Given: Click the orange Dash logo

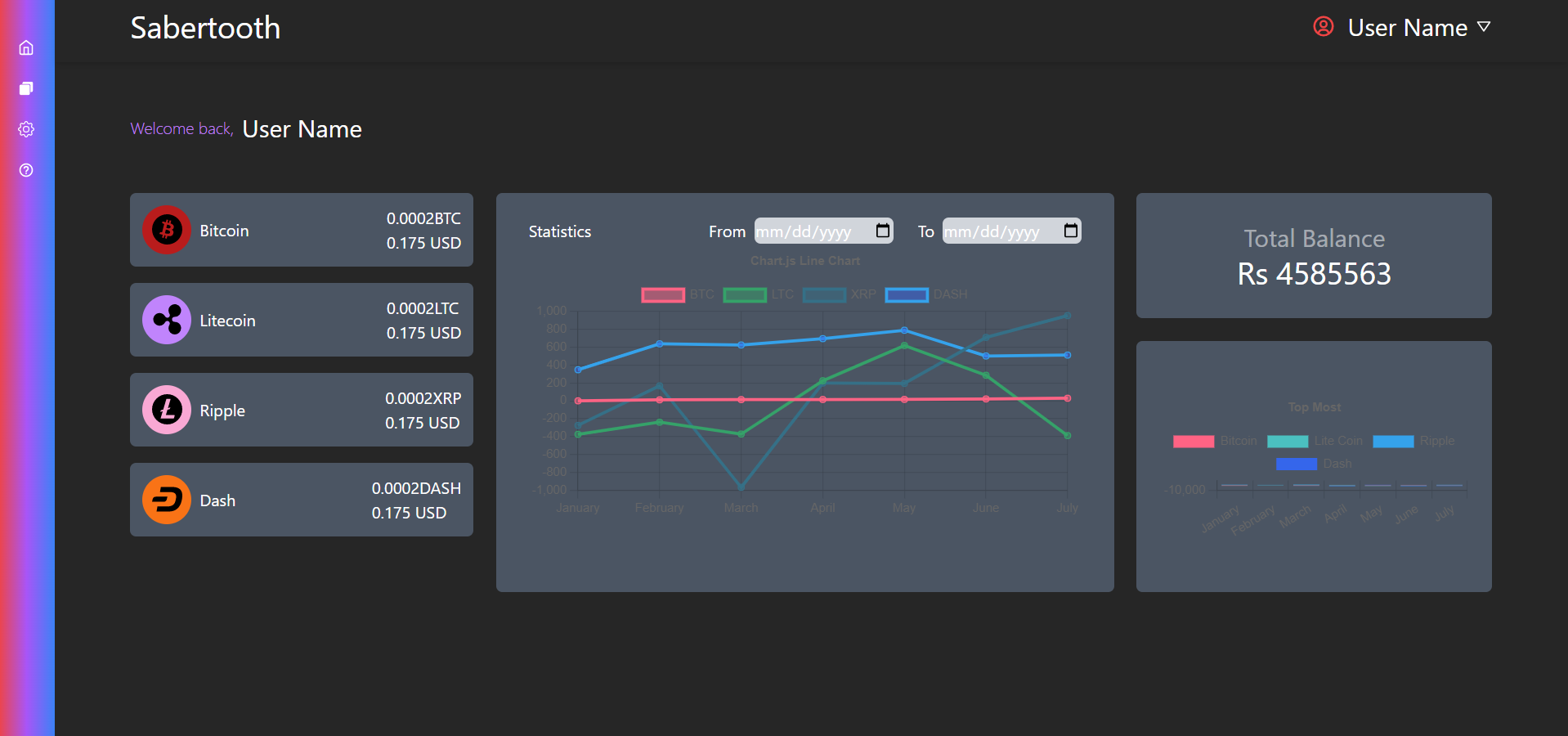Looking at the screenshot, I should click(x=167, y=500).
